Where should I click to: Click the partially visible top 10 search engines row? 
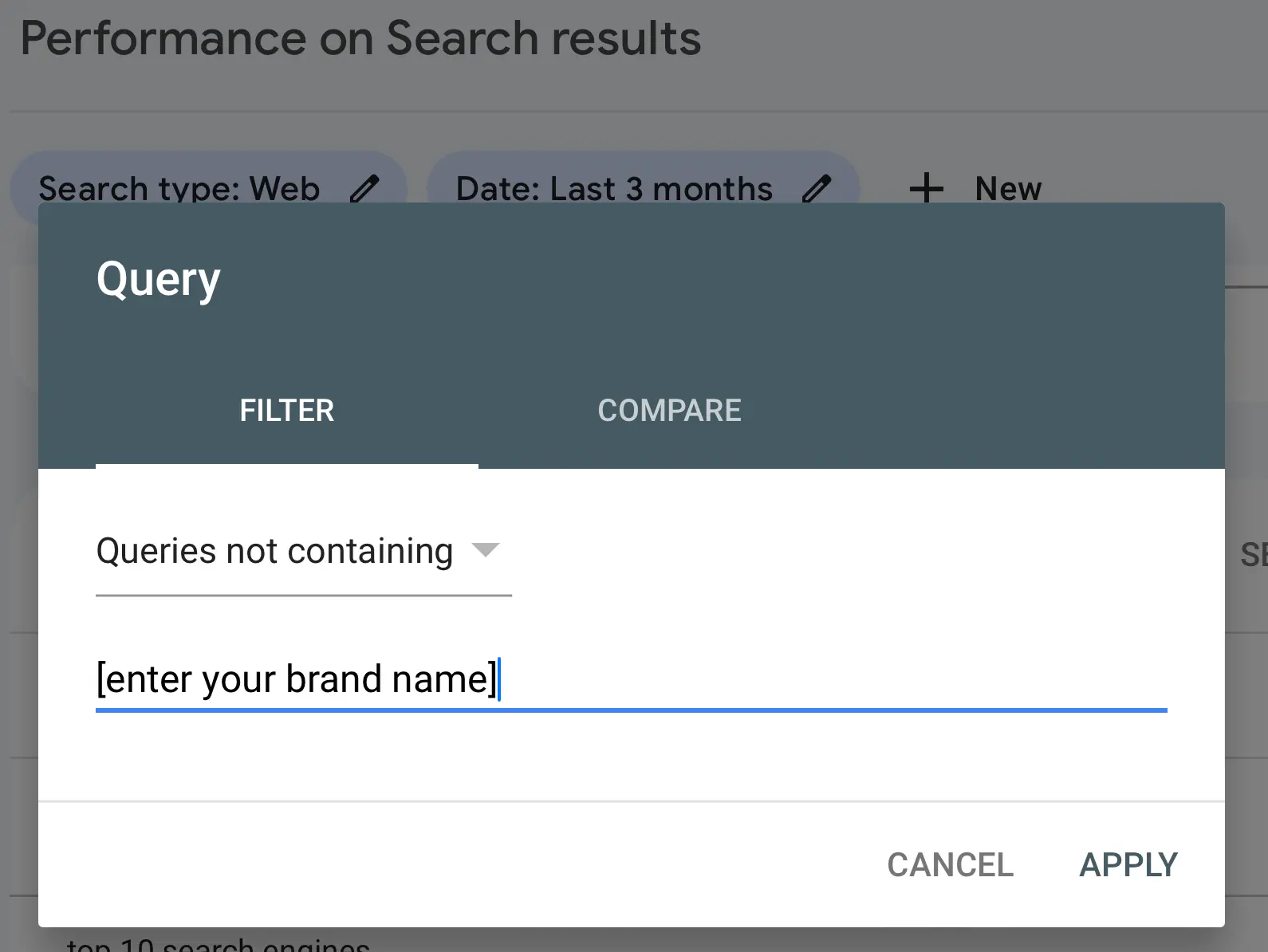click(218, 944)
